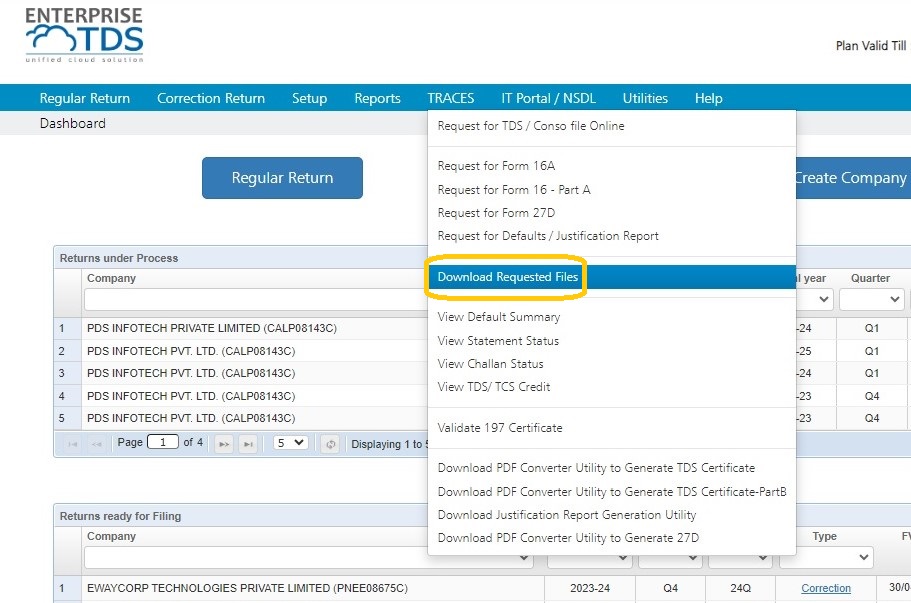Open the IT Portal / NSDL menu

[x=548, y=98]
